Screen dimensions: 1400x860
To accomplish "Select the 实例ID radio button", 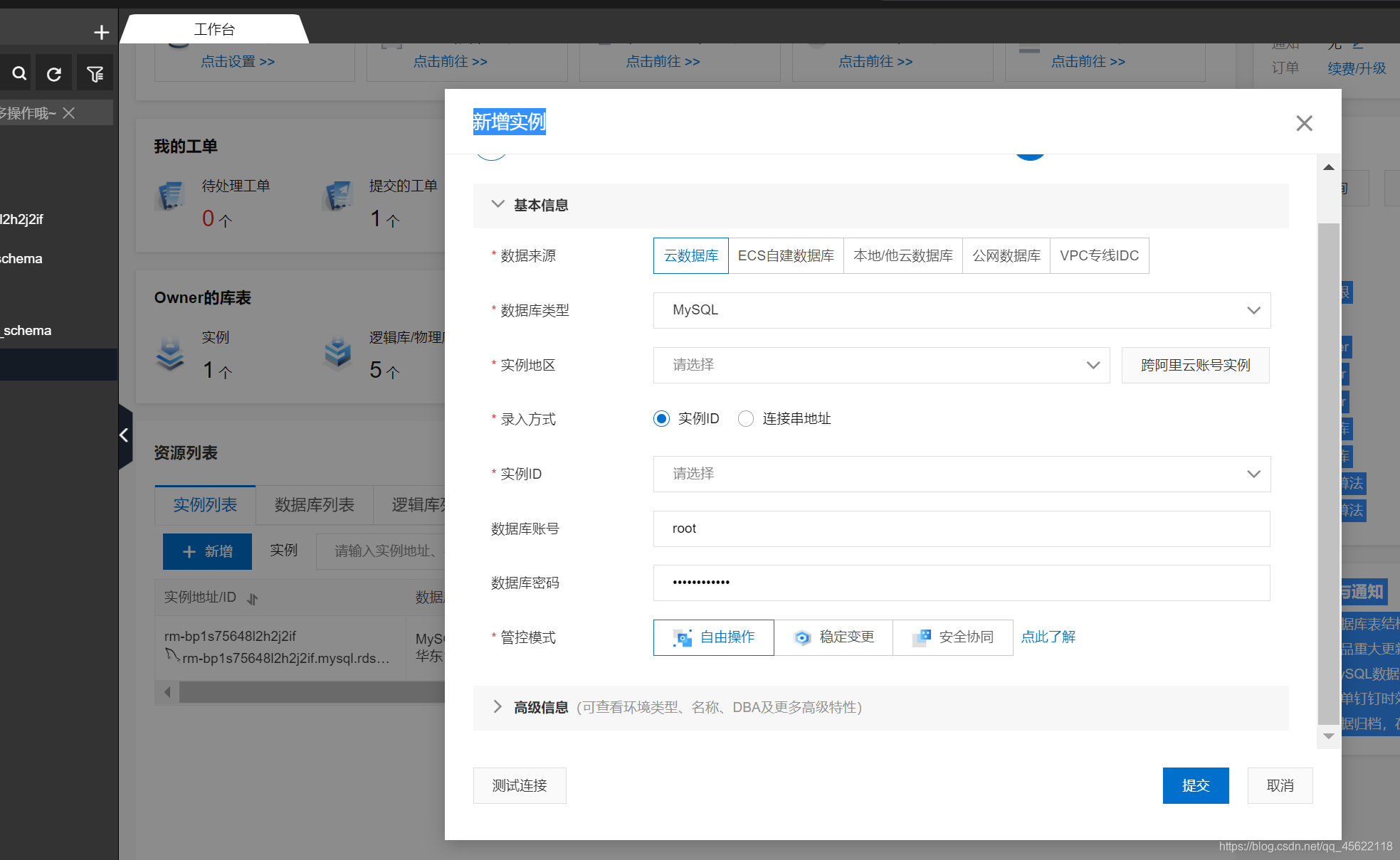I will click(x=661, y=419).
